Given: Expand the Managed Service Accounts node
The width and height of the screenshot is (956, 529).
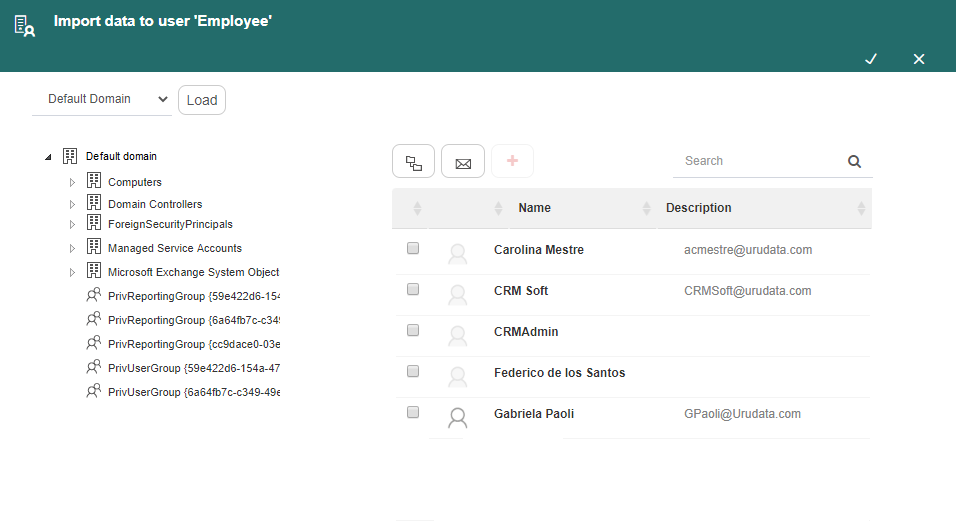Looking at the screenshot, I should coord(72,248).
